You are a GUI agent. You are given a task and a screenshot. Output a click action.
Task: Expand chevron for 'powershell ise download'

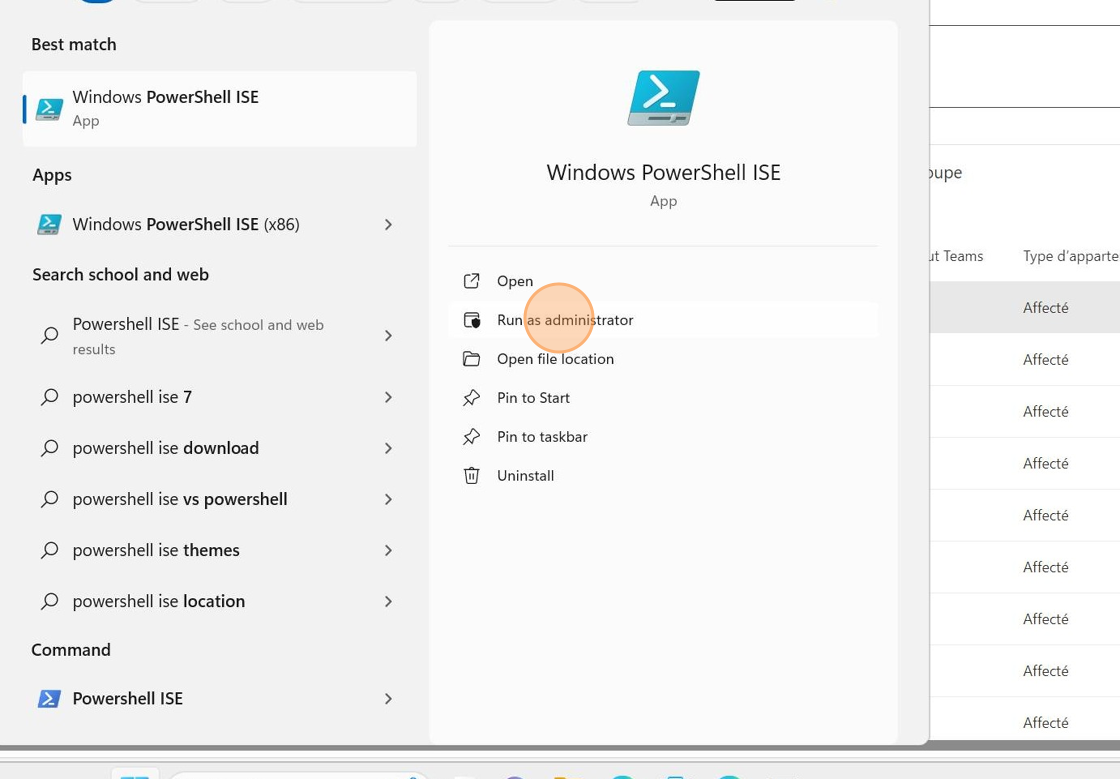pyautogui.click(x=388, y=448)
